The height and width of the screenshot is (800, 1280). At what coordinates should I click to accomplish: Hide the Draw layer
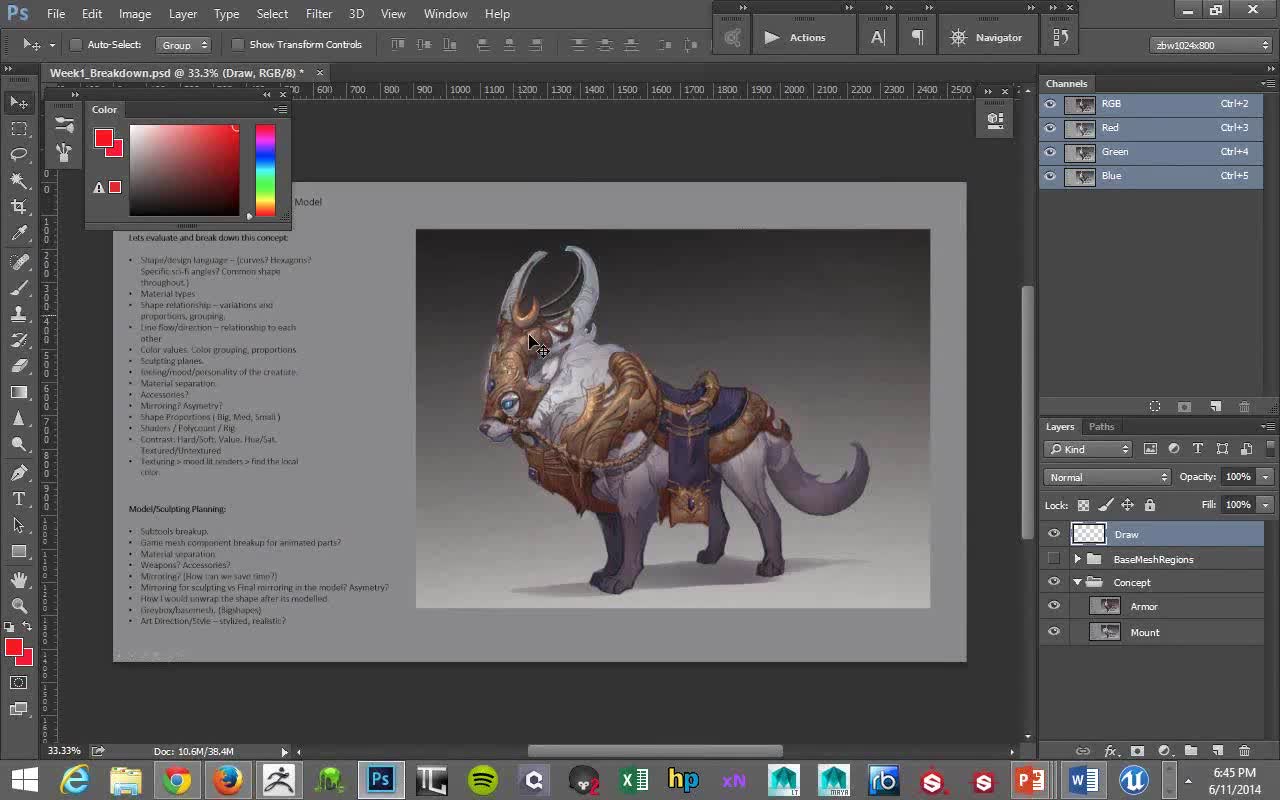pos(1053,534)
